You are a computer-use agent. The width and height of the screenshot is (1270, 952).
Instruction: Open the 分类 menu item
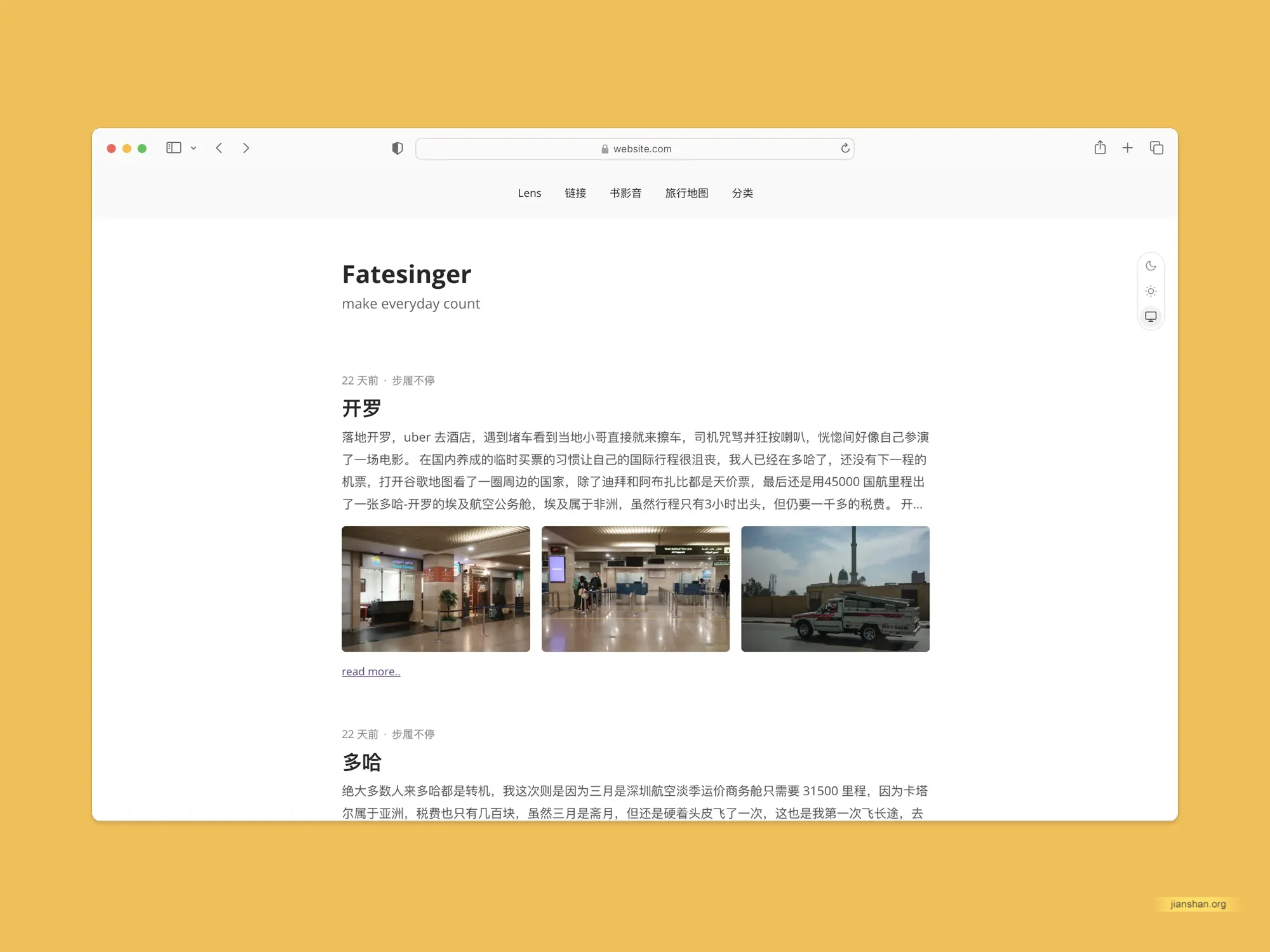coord(742,193)
